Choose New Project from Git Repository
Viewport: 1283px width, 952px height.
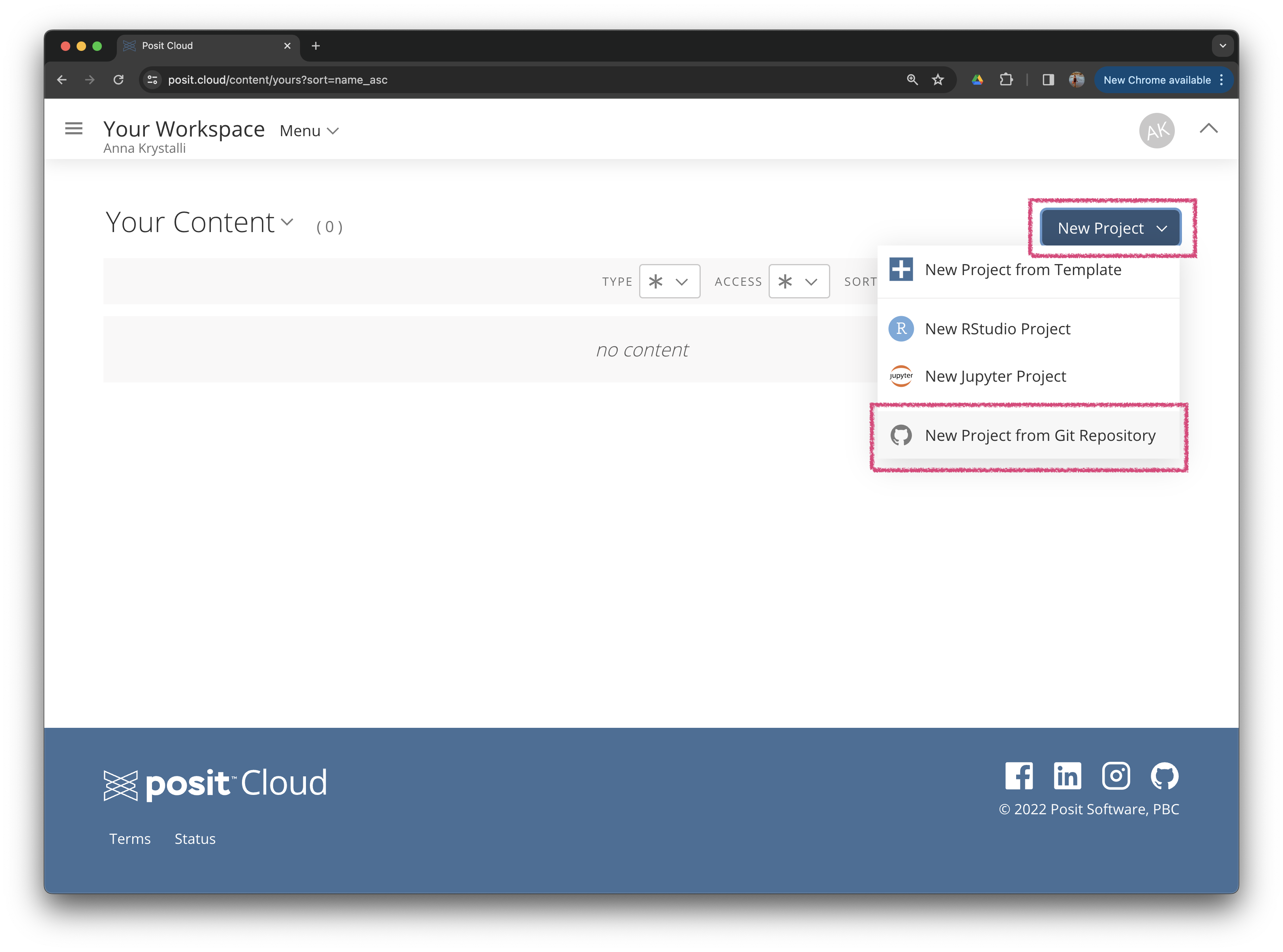(1028, 436)
